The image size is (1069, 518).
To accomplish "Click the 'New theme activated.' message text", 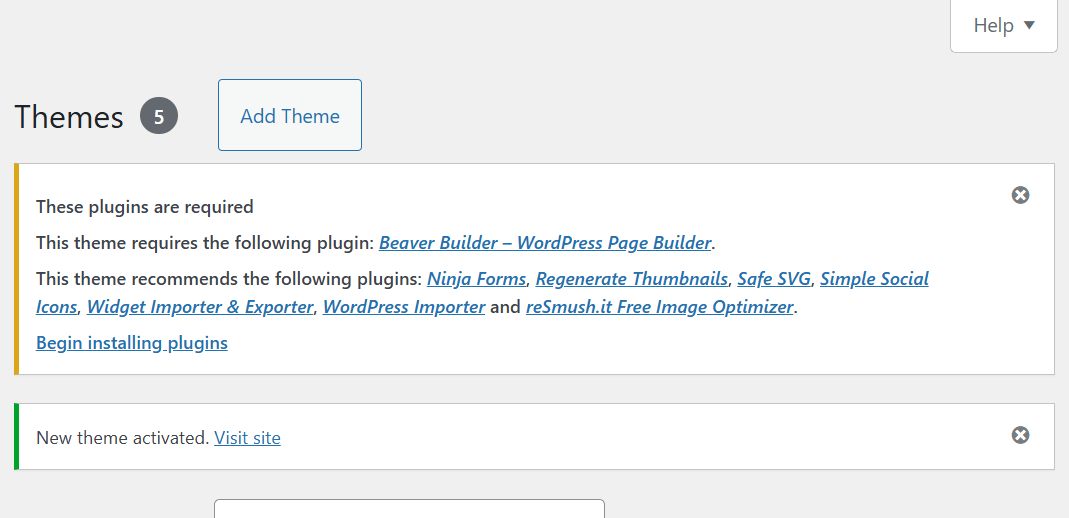I will [x=123, y=438].
